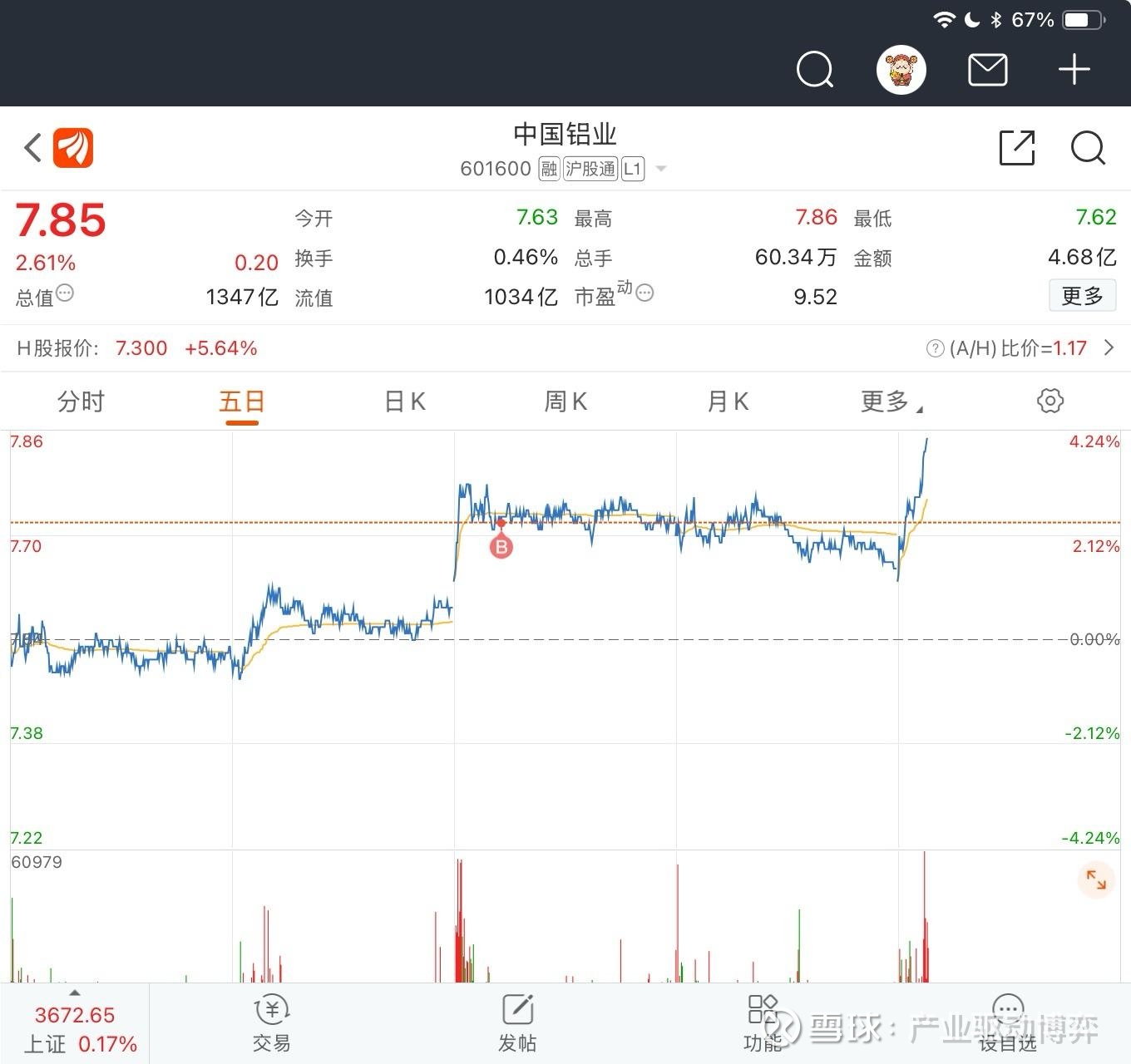Tap the change percent 2.61%

(x=46, y=264)
